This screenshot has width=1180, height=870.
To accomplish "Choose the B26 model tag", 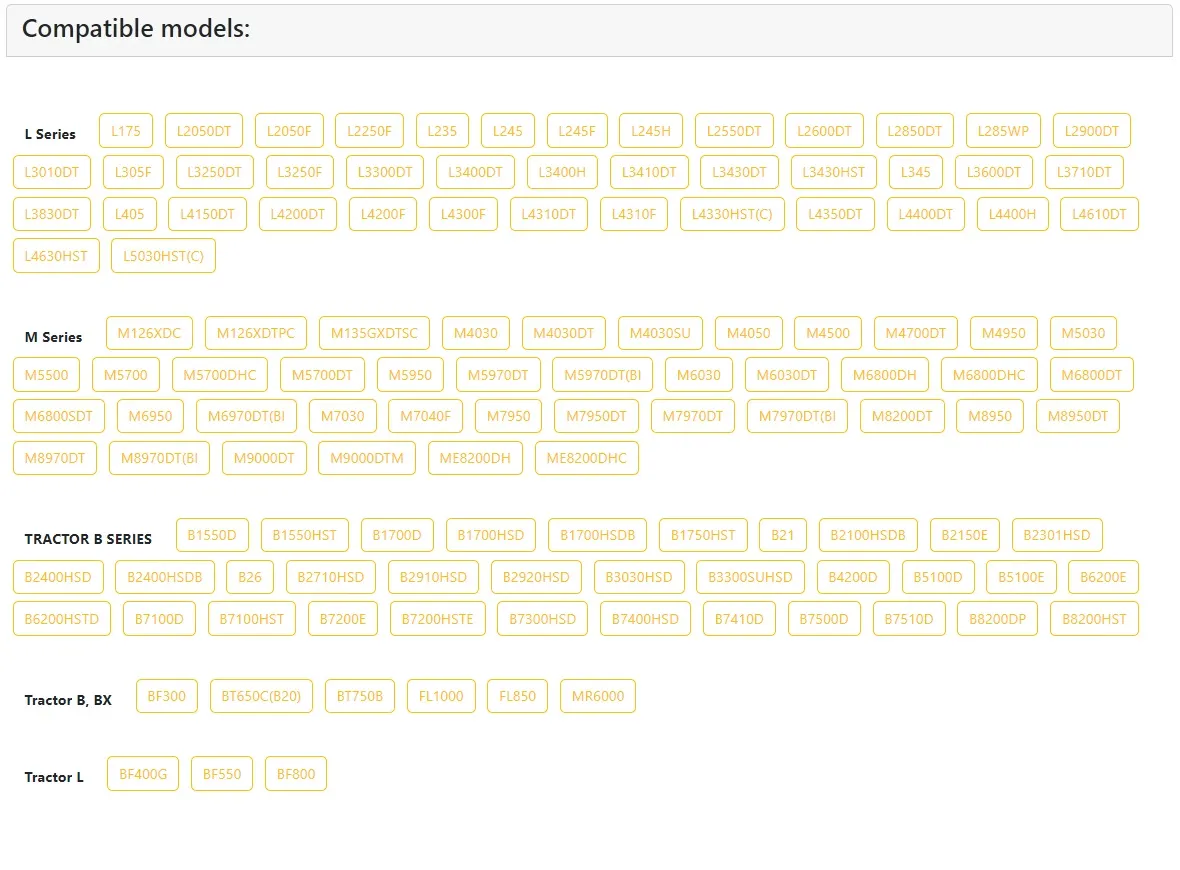I will pyautogui.click(x=250, y=577).
